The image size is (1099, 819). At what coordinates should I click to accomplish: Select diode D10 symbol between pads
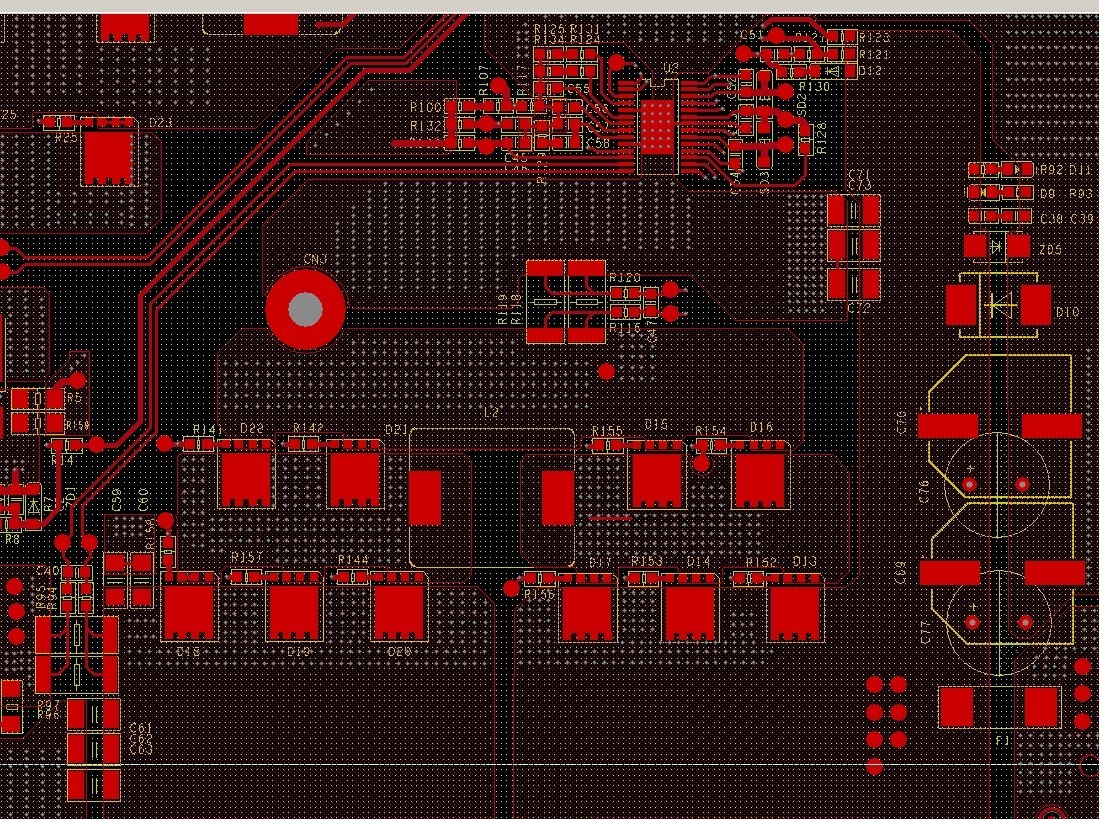click(x=998, y=305)
